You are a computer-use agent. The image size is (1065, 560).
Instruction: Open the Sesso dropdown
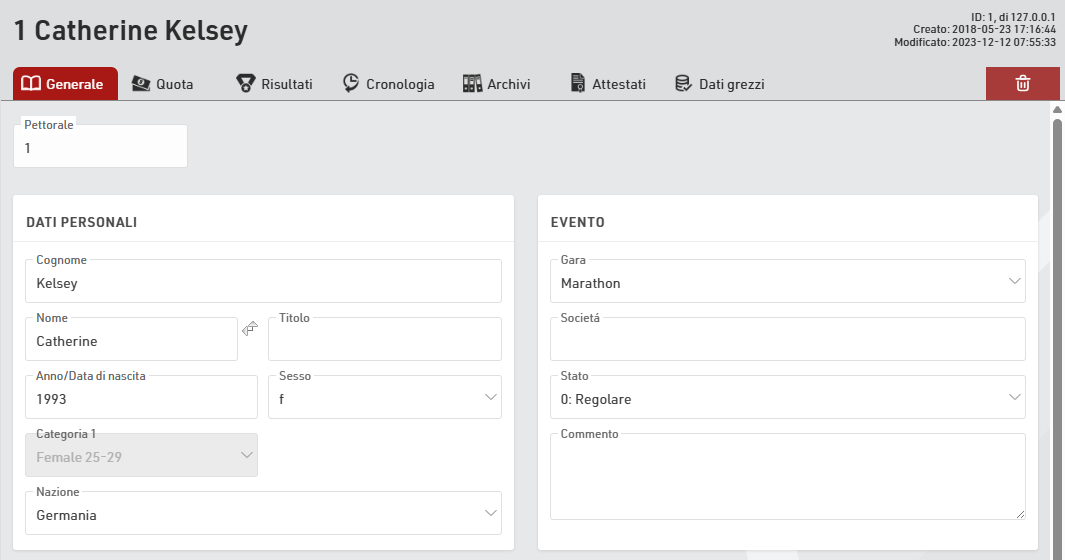coord(384,398)
